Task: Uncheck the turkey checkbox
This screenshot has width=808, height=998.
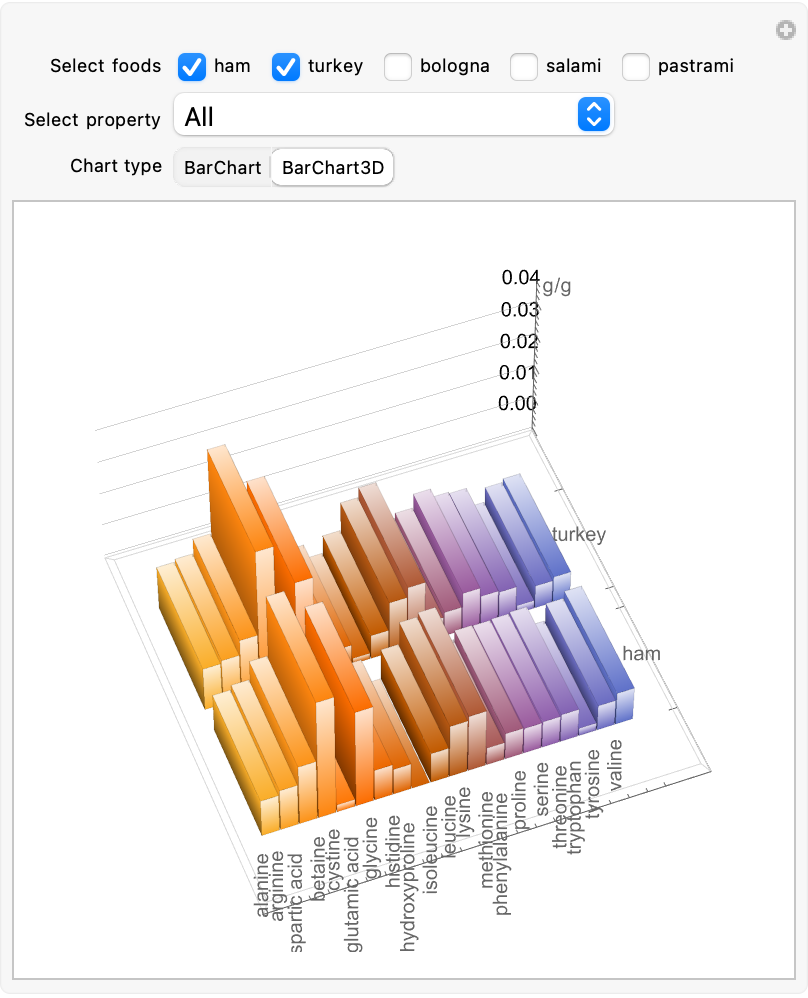Action: coord(286,67)
